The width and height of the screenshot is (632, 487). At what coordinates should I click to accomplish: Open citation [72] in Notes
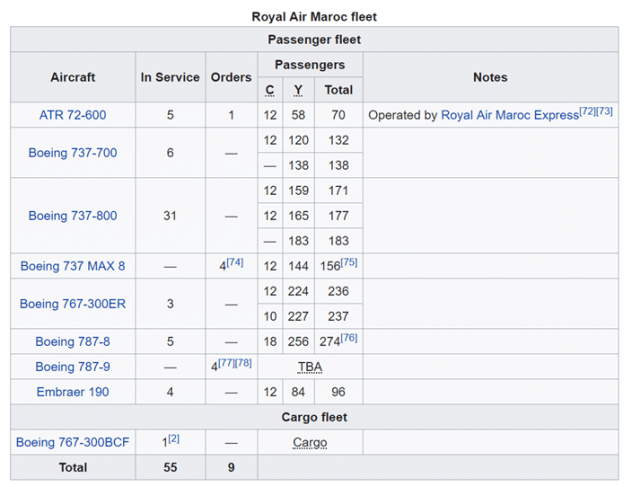tap(587, 111)
